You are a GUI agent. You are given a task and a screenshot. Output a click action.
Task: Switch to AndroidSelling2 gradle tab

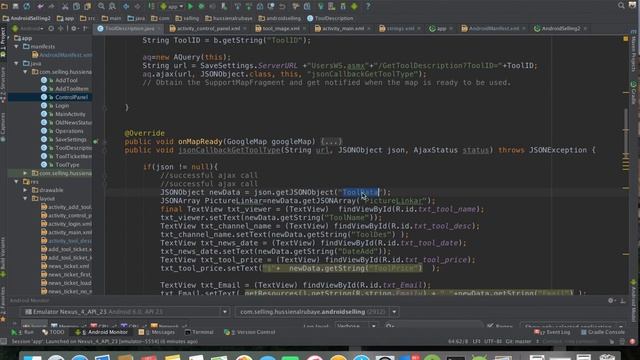point(561,29)
